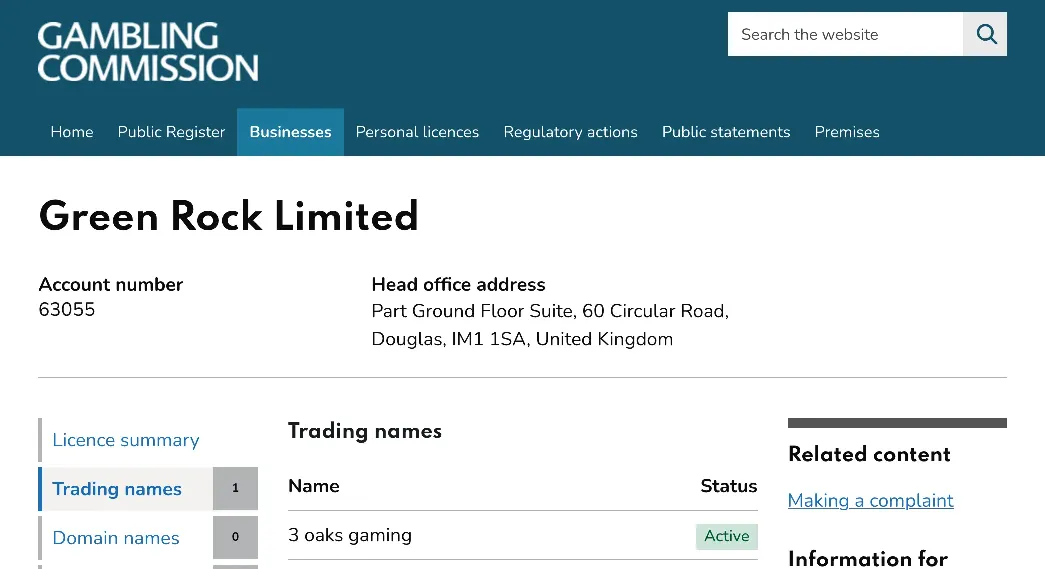
Task: Click the Status column header
Action: point(728,486)
